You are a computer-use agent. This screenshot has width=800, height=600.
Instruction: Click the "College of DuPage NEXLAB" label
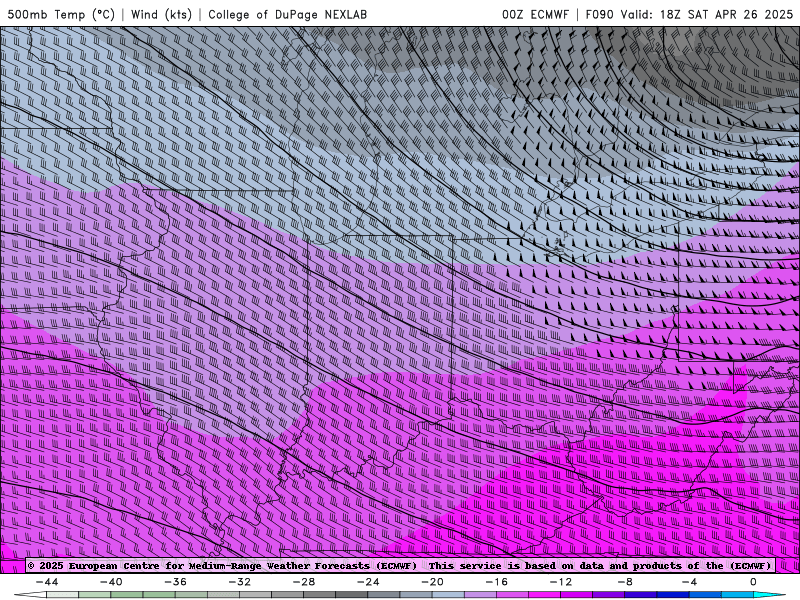(287, 14)
